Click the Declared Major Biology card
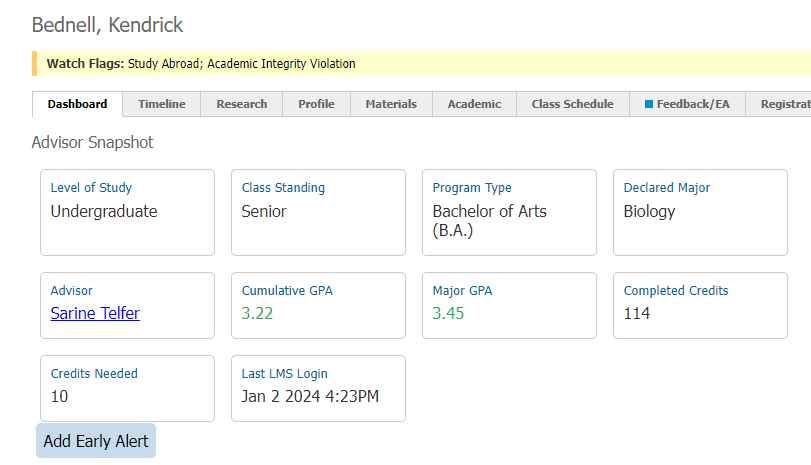The width and height of the screenshot is (811, 465). tap(700, 213)
